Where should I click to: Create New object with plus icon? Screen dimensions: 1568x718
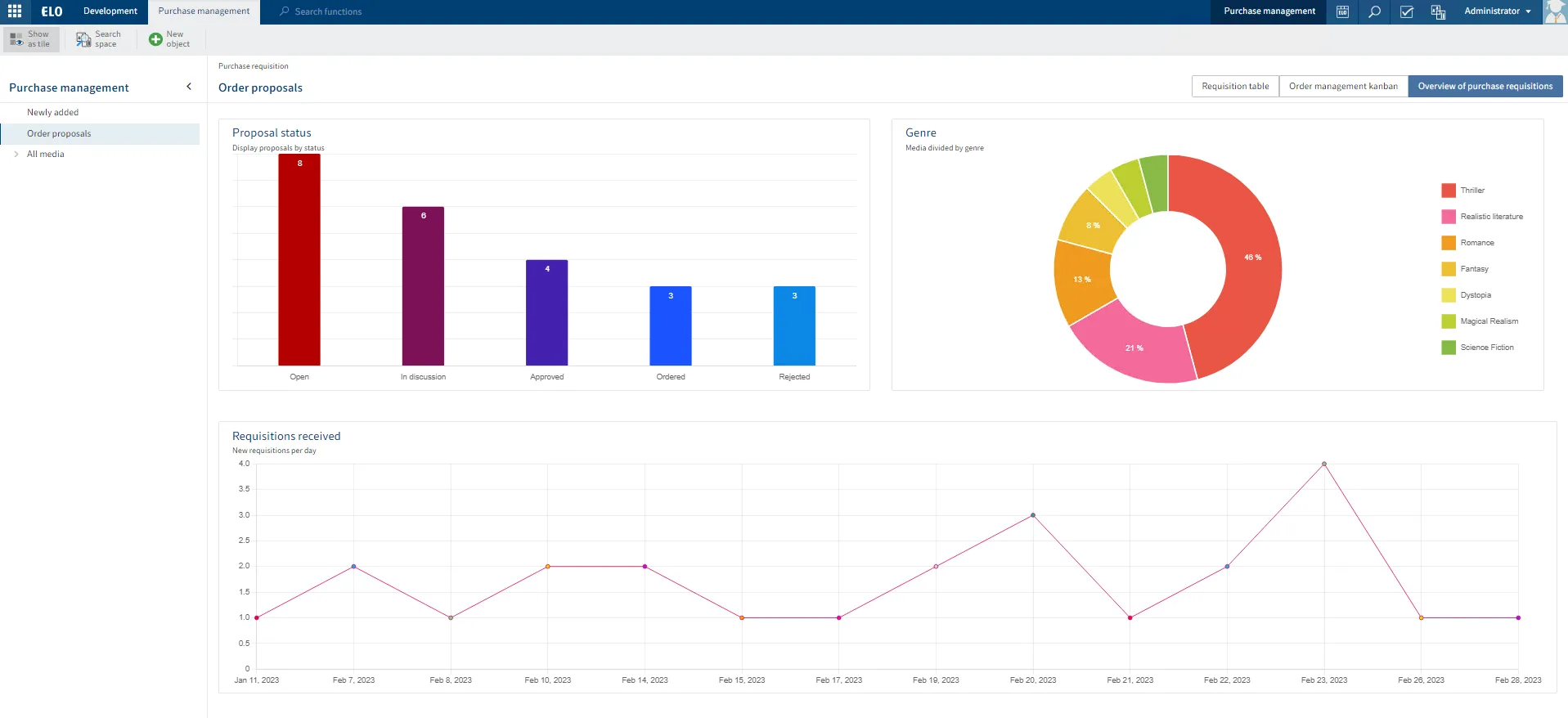pyautogui.click(x=169, y=39)
